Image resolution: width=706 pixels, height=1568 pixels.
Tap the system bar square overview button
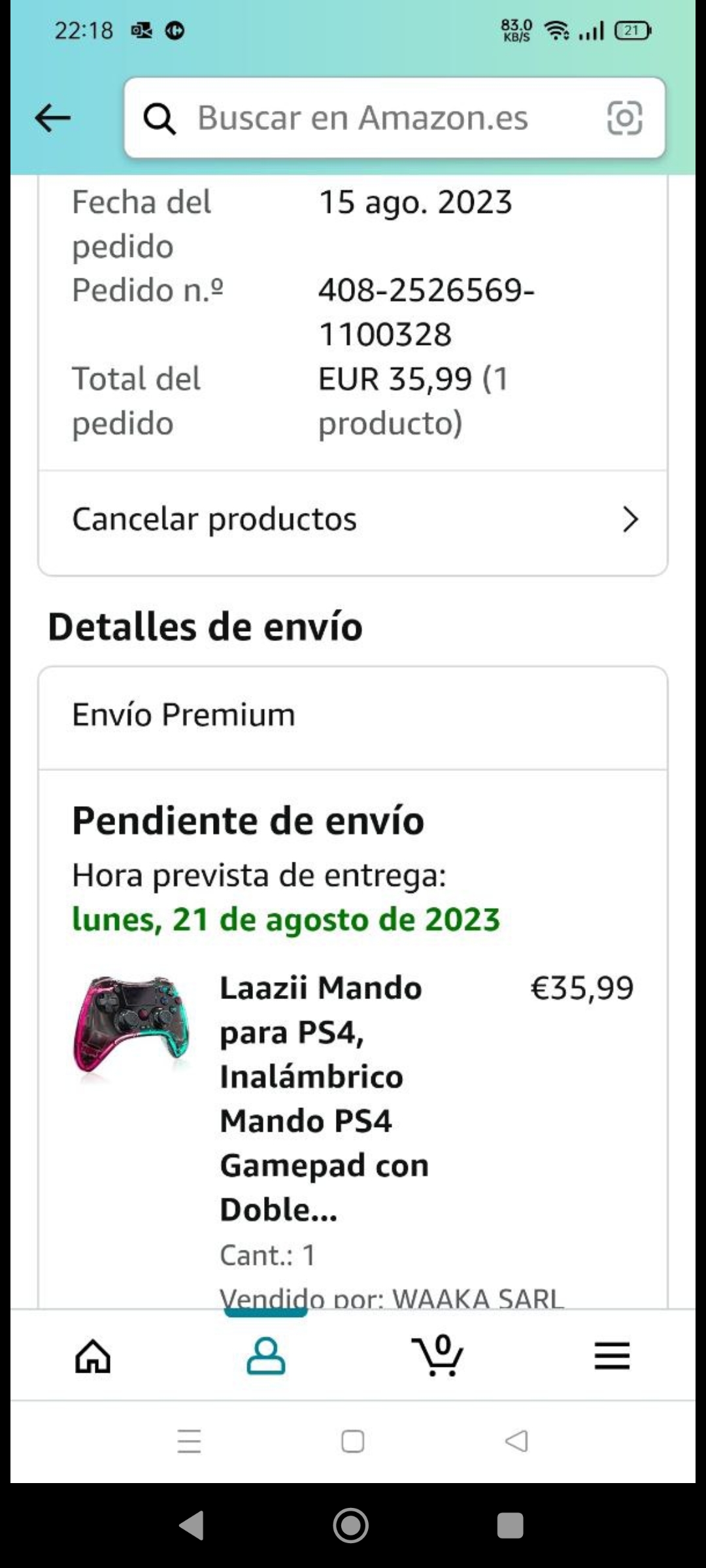click(511, 1526)
